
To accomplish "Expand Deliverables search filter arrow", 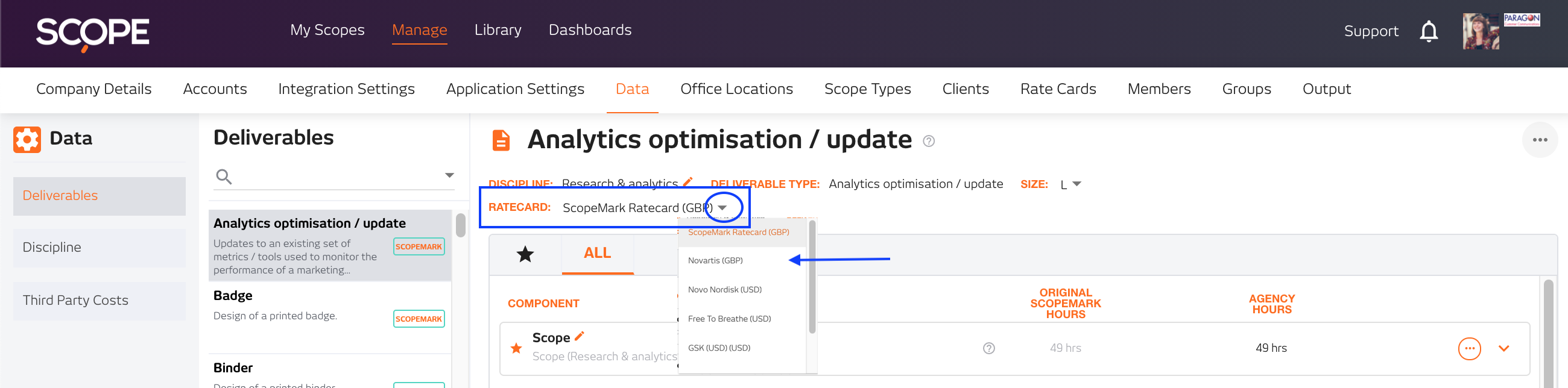I will tap(449, 175).
